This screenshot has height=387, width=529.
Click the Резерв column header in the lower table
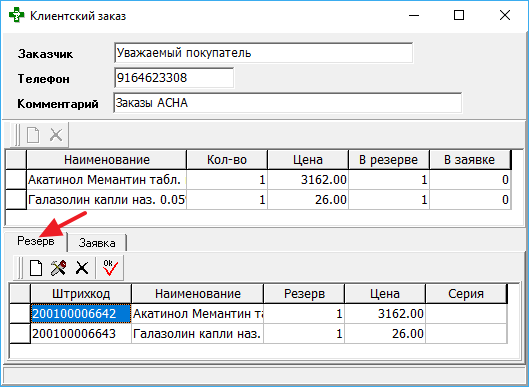(304, 294)
